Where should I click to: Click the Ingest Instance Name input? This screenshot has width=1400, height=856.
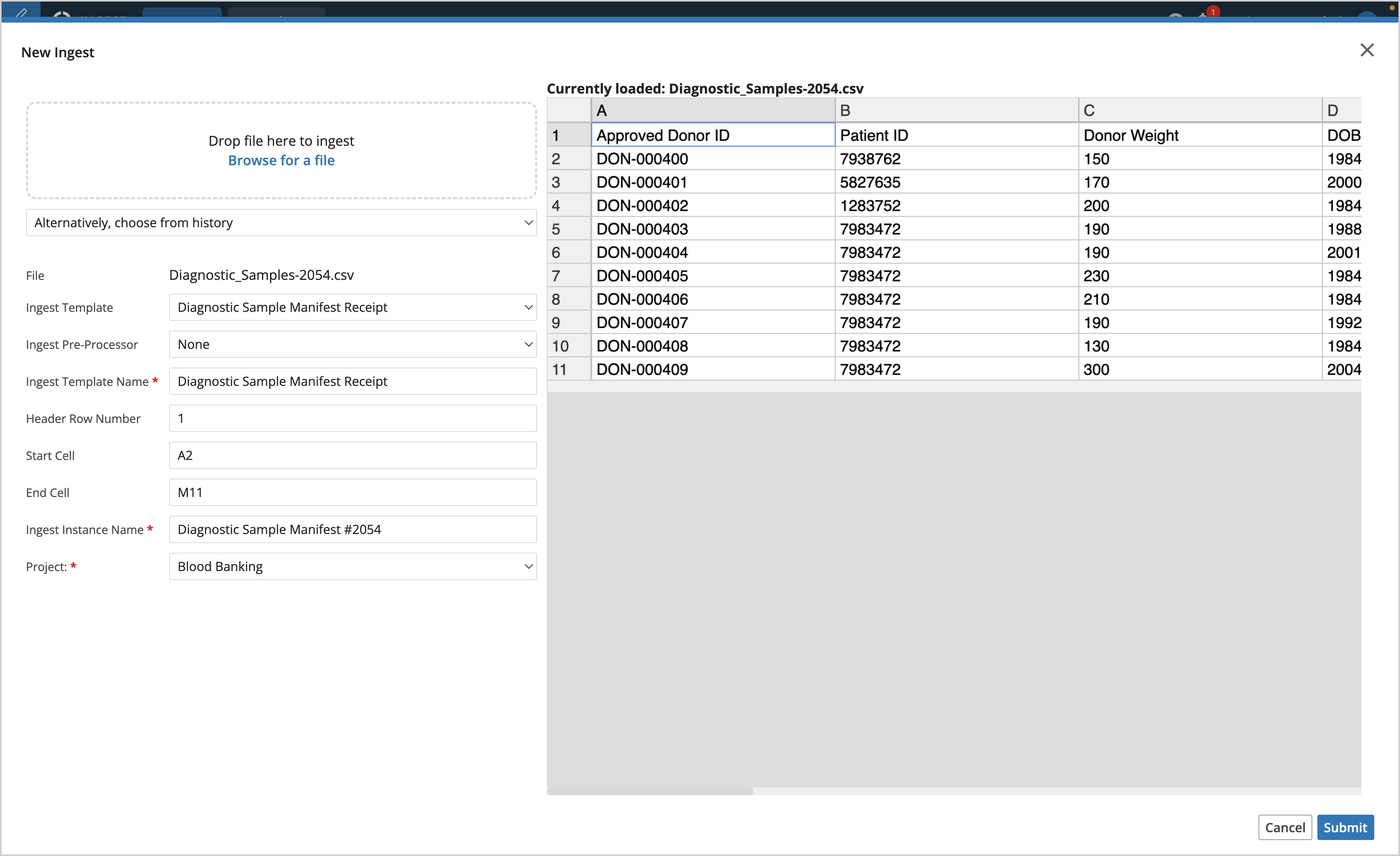[353, 530]
